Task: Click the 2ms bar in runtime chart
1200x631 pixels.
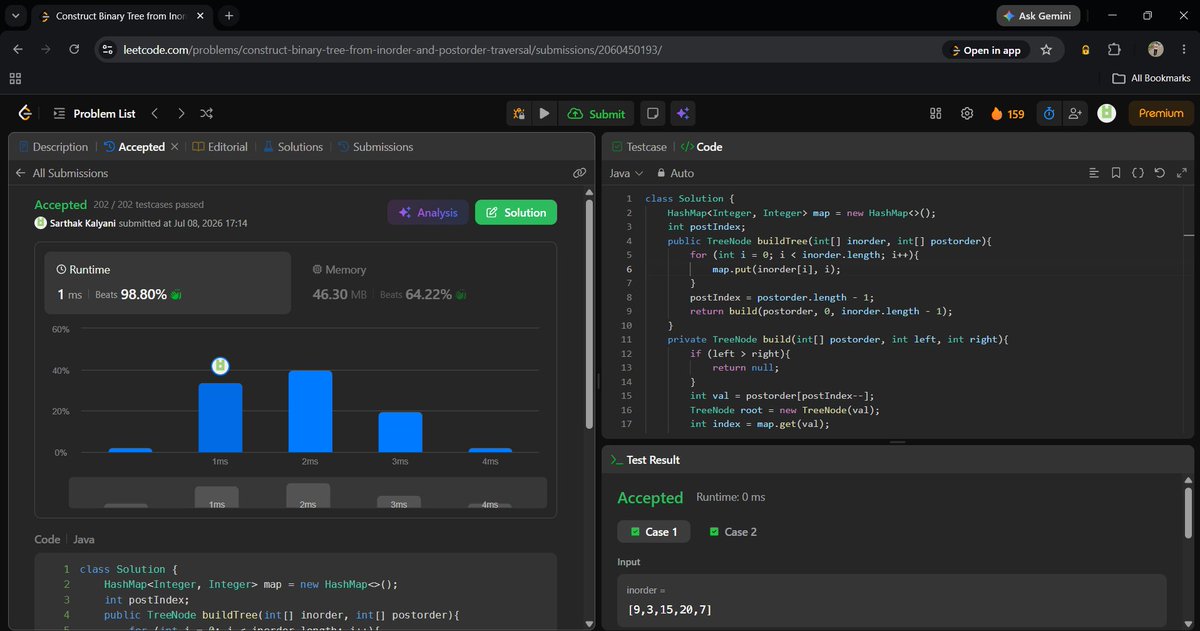Action: coord(310,411)
